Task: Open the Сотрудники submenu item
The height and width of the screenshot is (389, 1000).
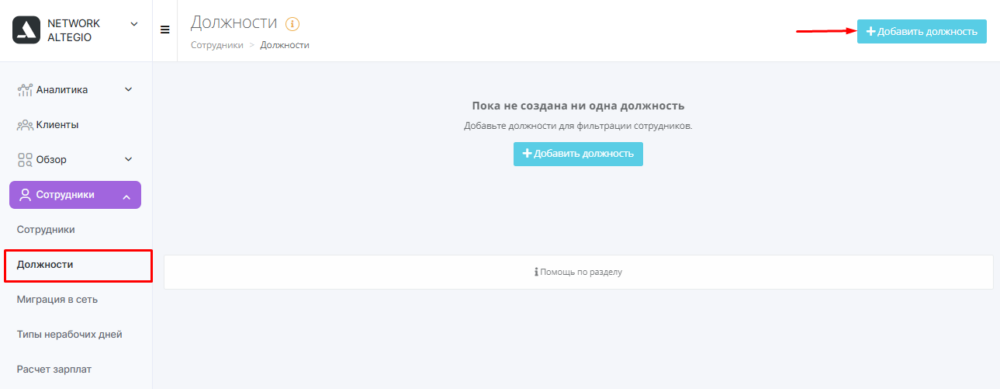Action: pyautogui.click(x=46, y=230)
